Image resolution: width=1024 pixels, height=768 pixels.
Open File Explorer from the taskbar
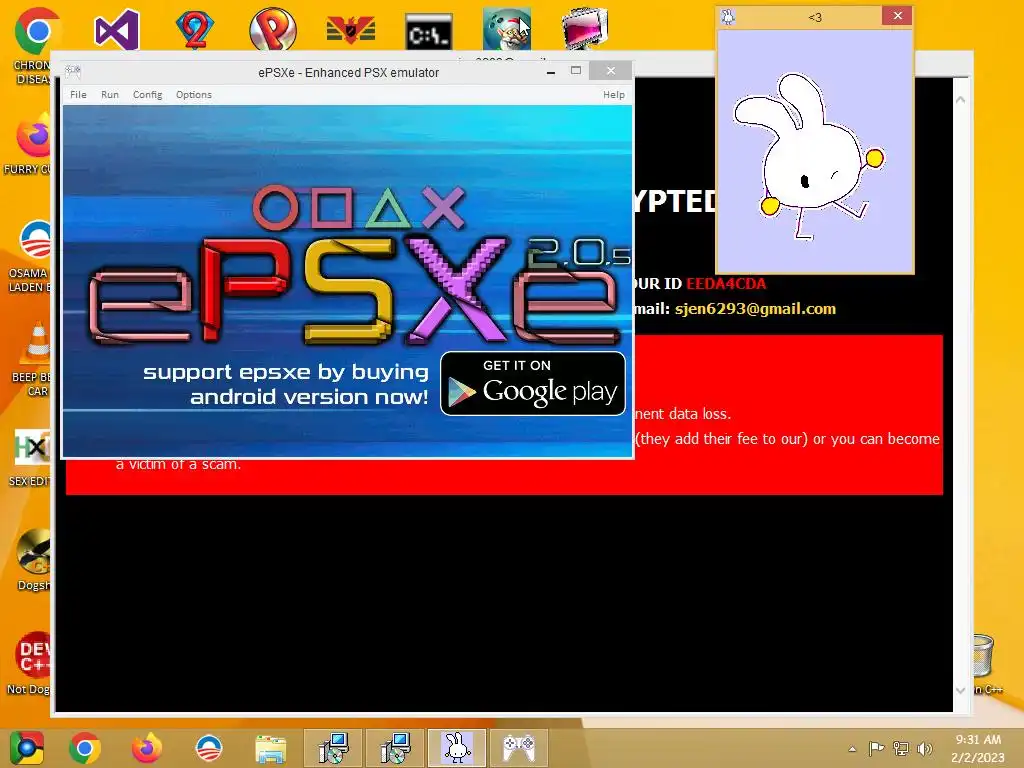click(271, 748)
